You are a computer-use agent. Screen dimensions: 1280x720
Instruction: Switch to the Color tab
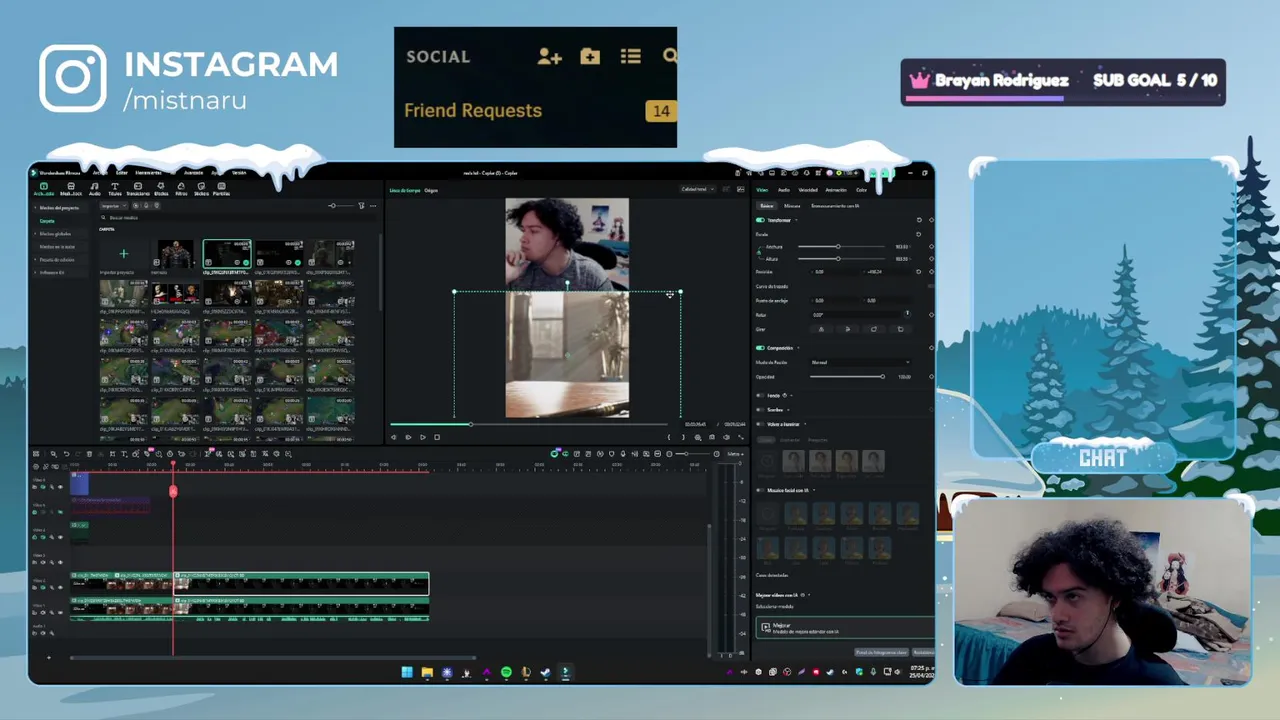[861, 190]
